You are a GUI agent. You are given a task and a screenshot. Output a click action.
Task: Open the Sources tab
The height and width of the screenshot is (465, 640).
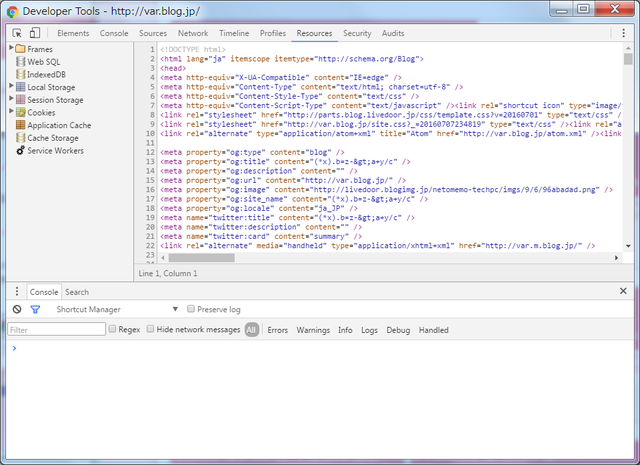point(153,33)
